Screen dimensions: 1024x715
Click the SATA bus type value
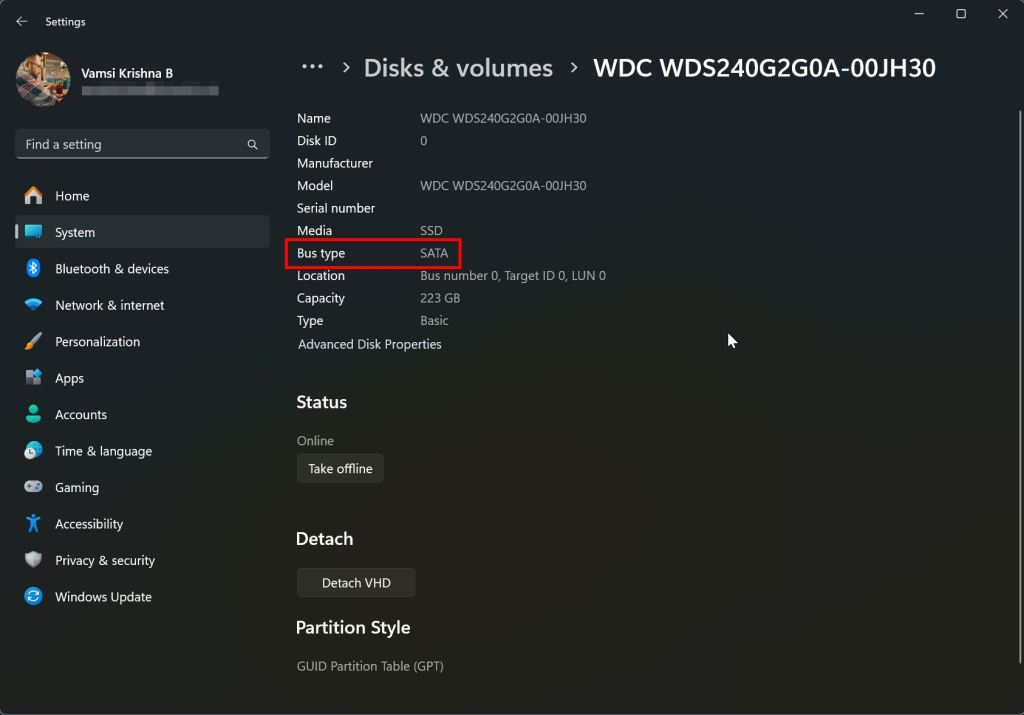tap(434, 253)
